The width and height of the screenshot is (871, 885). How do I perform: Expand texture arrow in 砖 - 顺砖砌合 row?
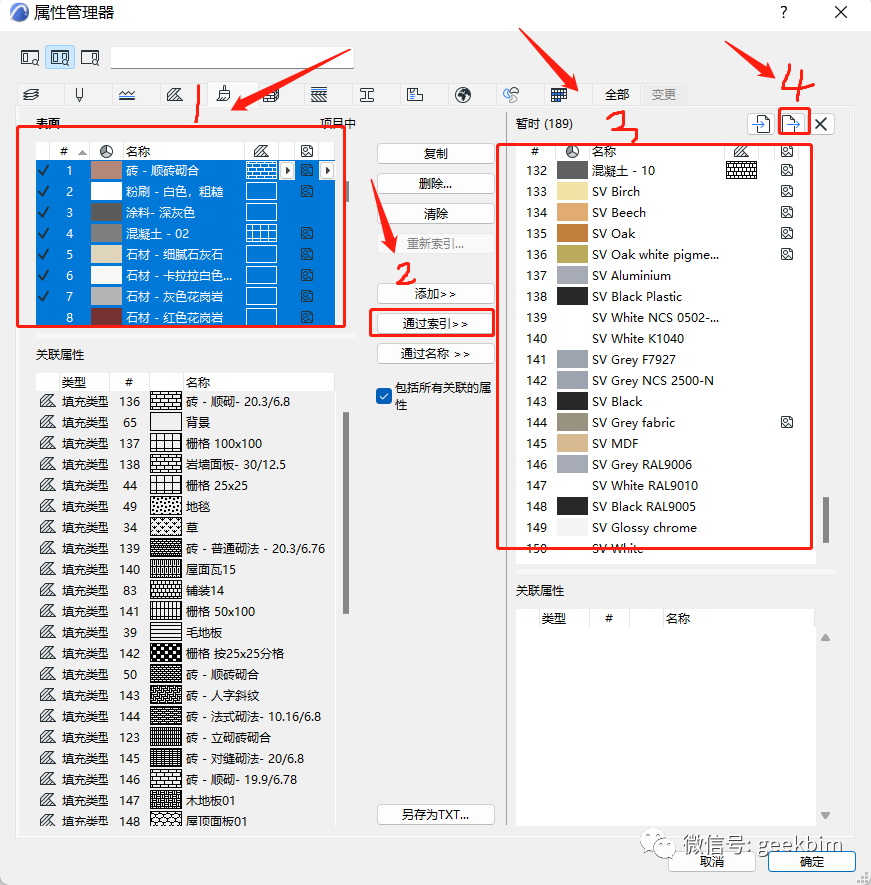tap(327, 170)
